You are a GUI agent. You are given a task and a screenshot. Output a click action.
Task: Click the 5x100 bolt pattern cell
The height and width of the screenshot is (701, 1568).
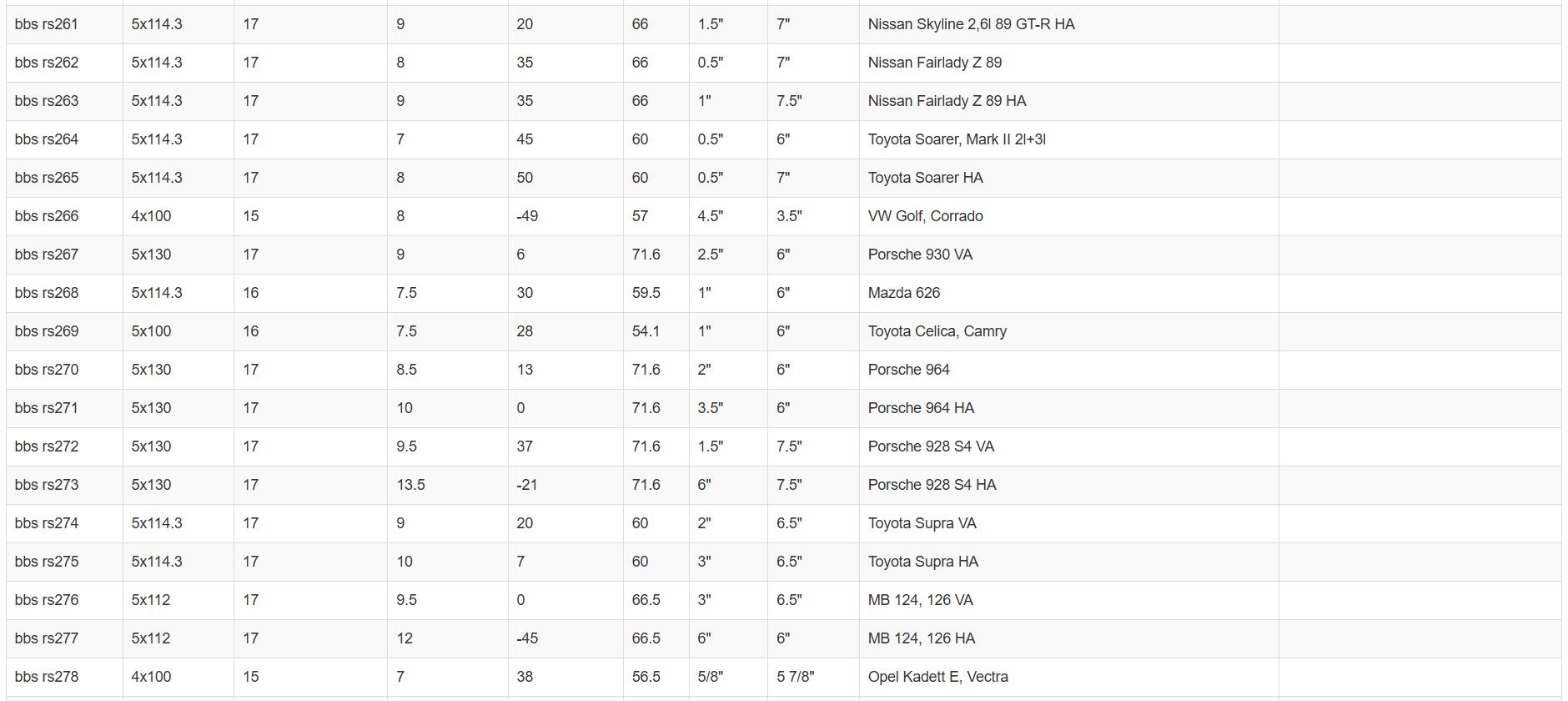pyautogui.click(x=178, y=331)
